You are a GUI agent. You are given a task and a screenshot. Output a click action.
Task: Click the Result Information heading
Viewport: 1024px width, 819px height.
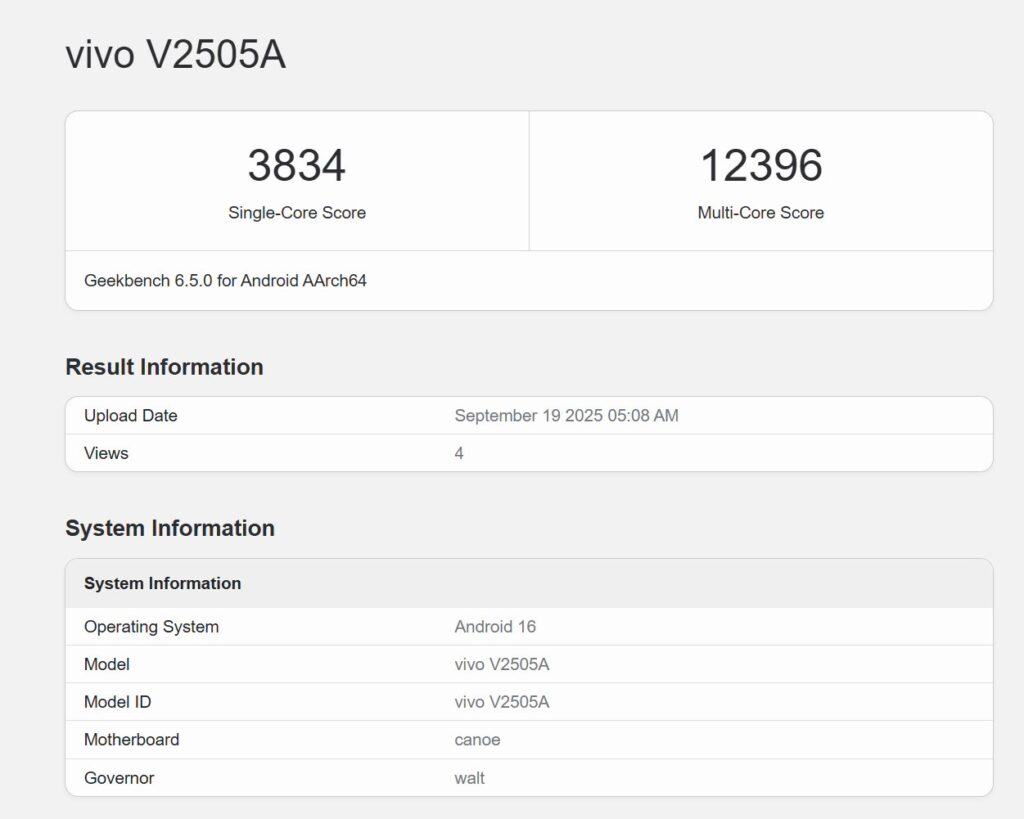coord(164,367)
